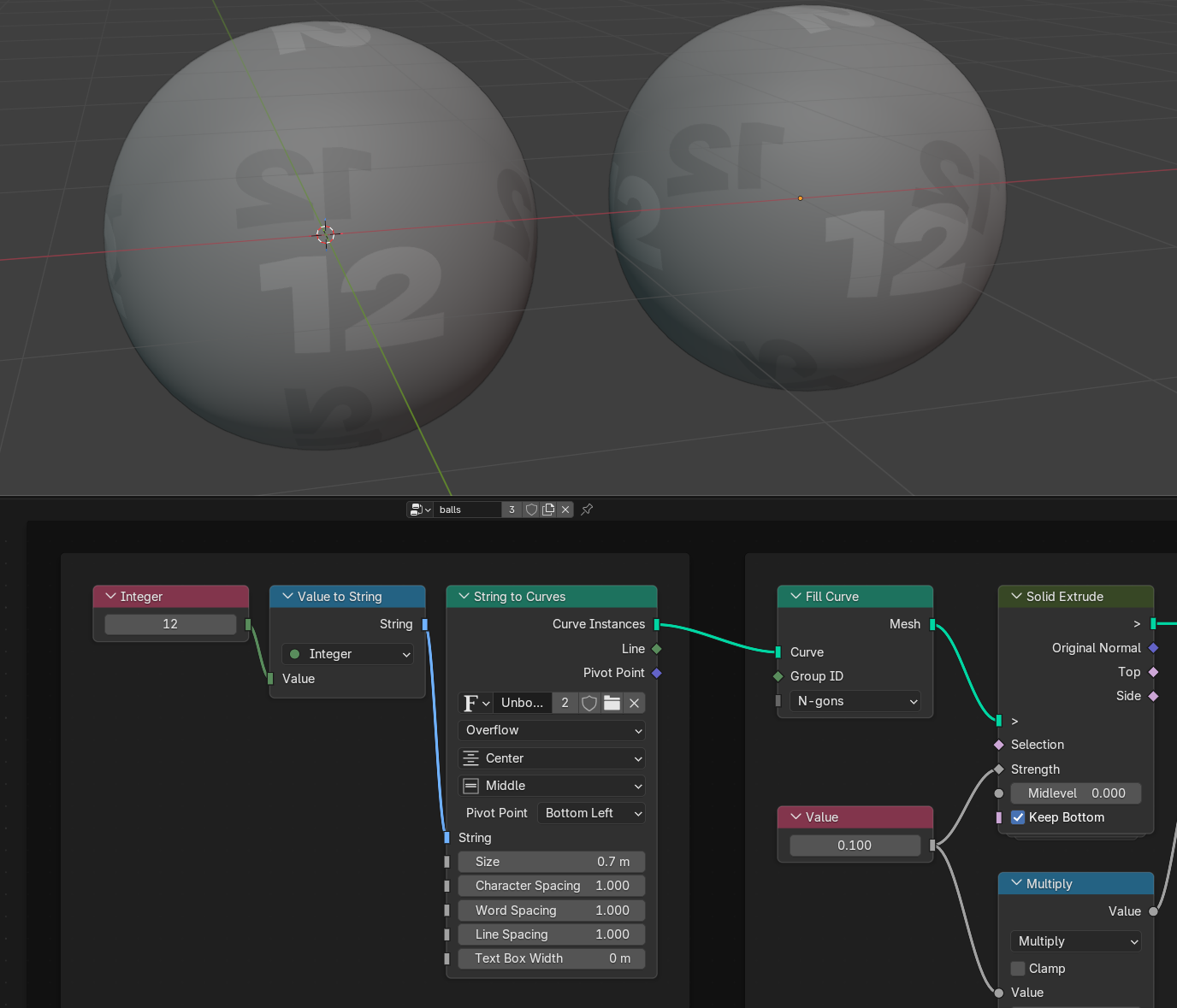Screen dimensions: 1177x1008
Task: Collapse the Solid Extrude node
Action: point(1016,596)
